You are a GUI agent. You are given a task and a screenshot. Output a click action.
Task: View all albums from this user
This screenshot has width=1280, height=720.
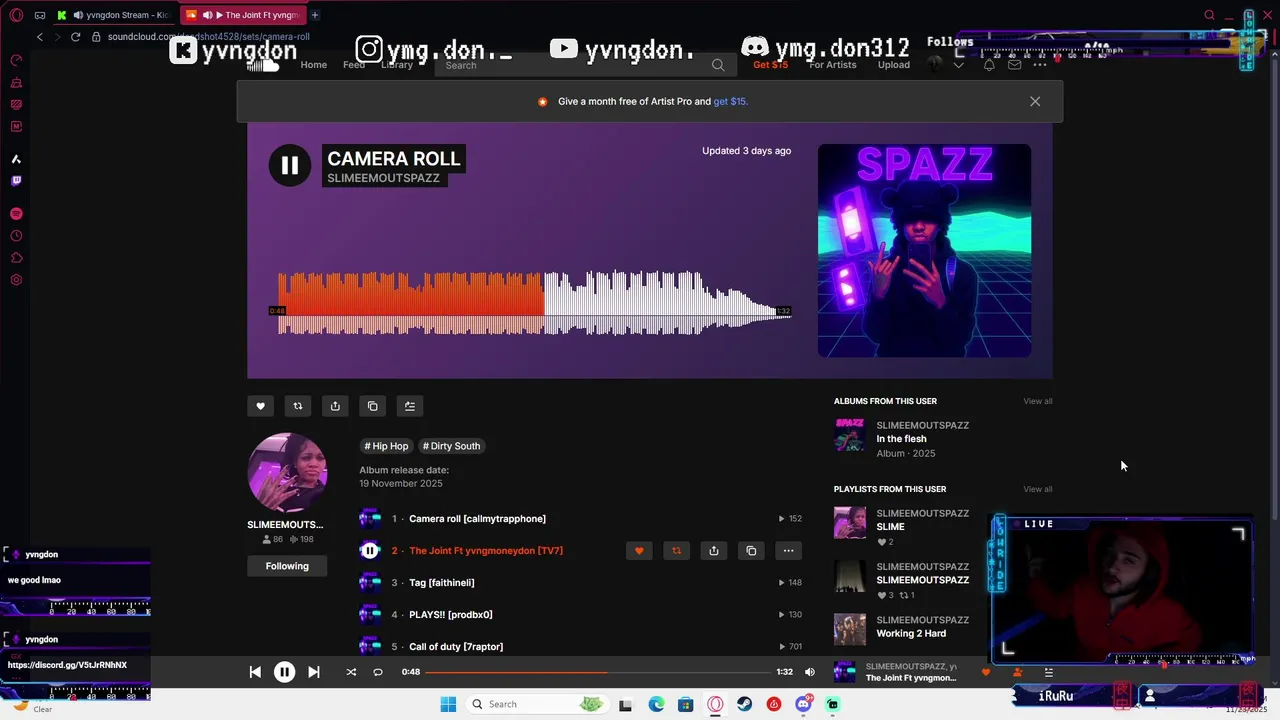pos(1037,401)
